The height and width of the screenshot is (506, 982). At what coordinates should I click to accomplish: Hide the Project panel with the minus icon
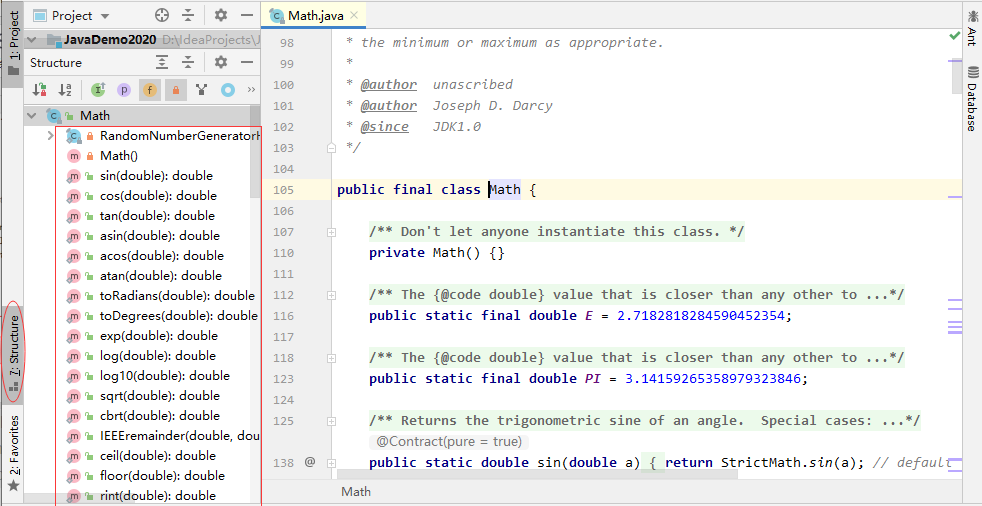coord(247,16)
